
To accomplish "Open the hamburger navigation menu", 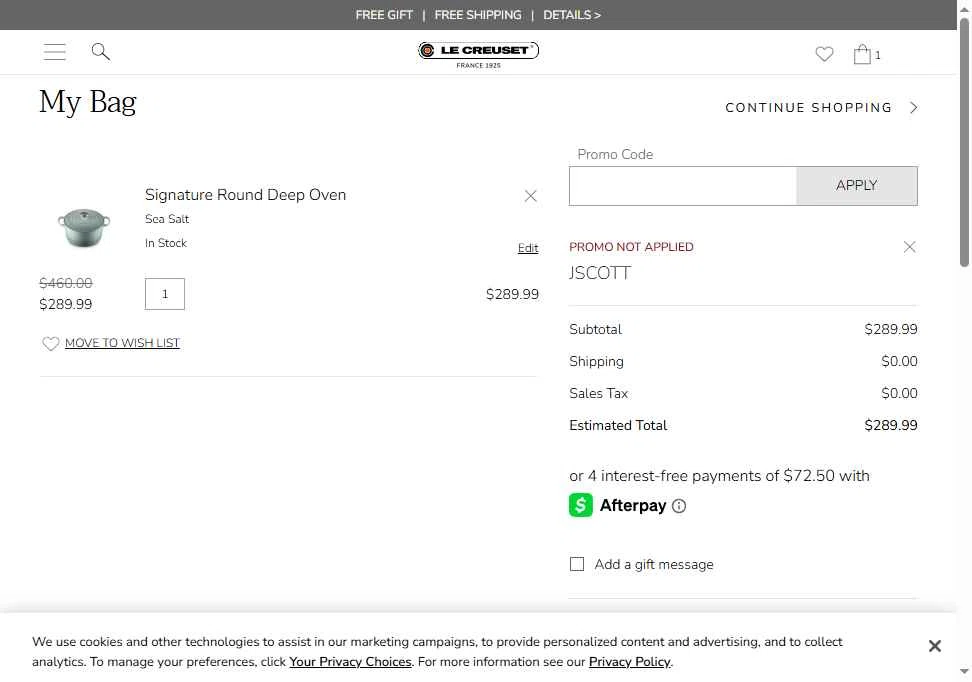I will (x=55, y=52).
